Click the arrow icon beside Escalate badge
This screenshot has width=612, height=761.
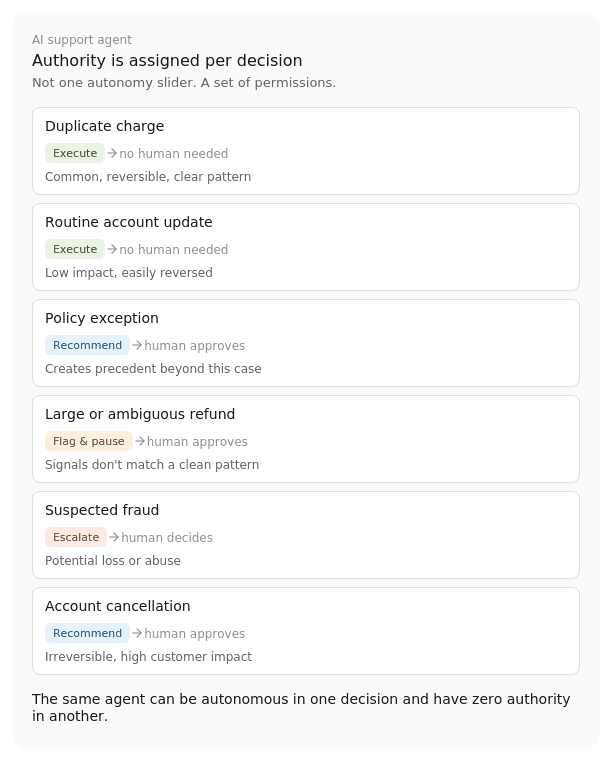(114, 537)
